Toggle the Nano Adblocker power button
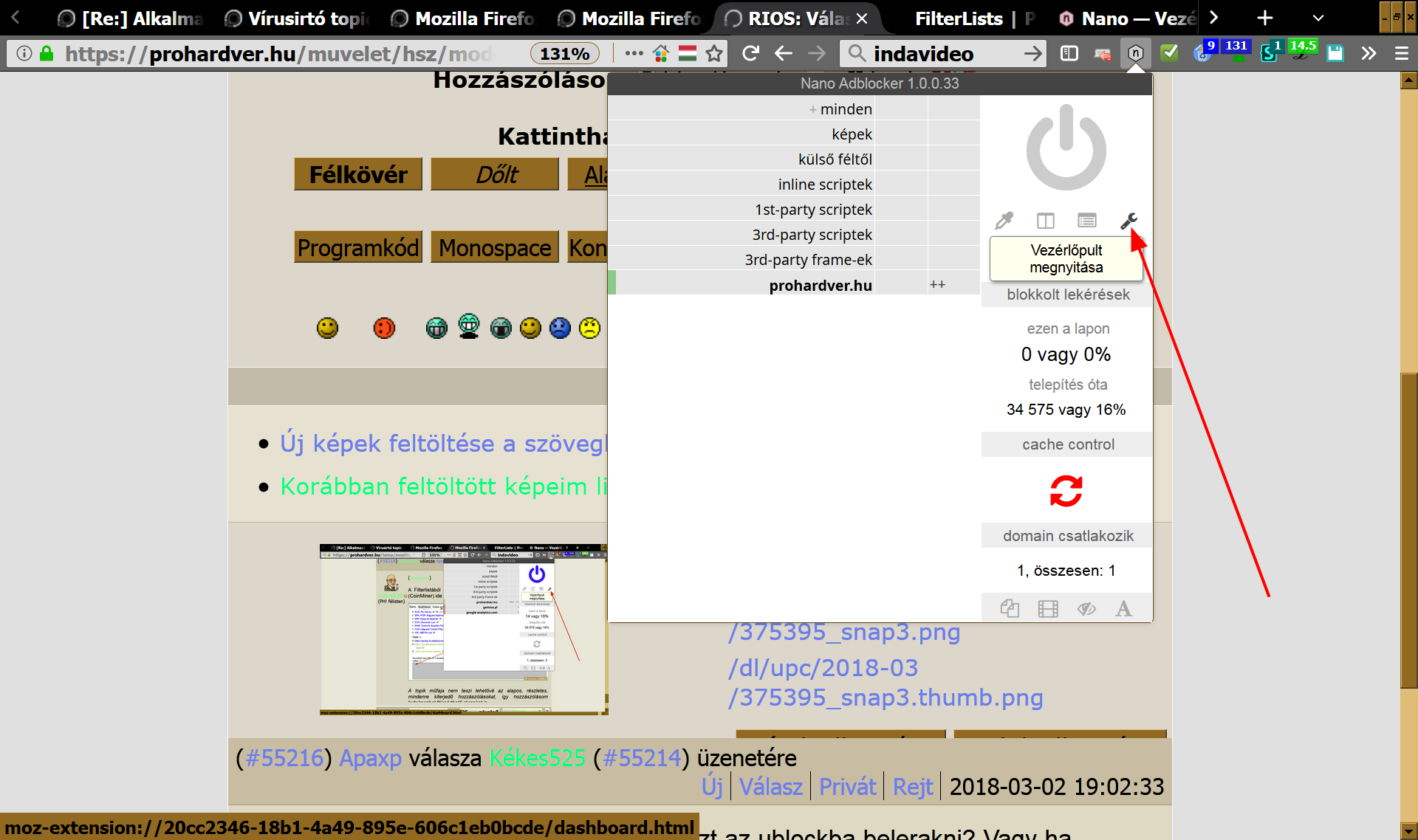1418x840 pixels. click(x=1066, y=148)
